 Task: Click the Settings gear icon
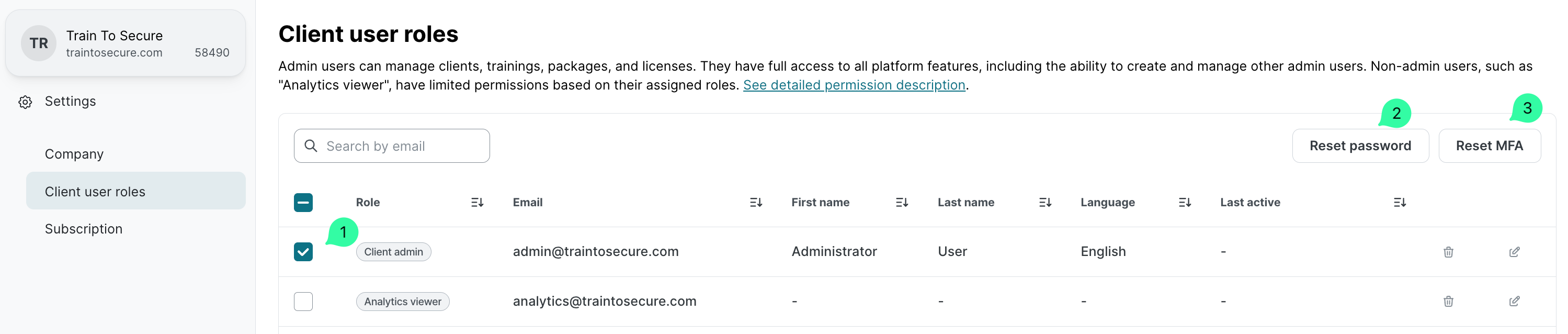(x=25, y=102)
